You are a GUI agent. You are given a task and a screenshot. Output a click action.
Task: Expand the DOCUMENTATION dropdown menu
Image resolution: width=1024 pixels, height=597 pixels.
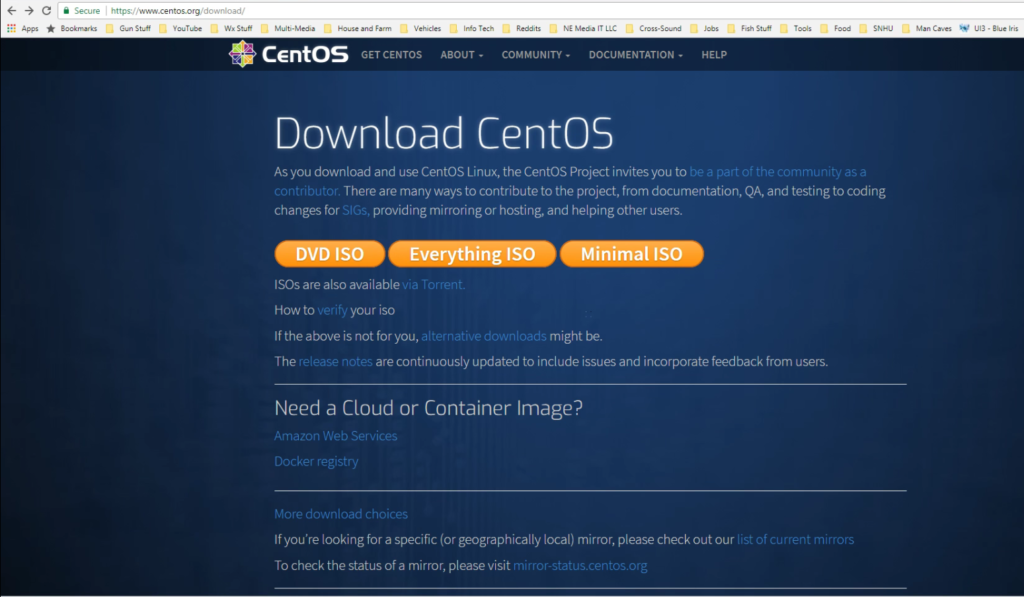click(x=635, y=55)
